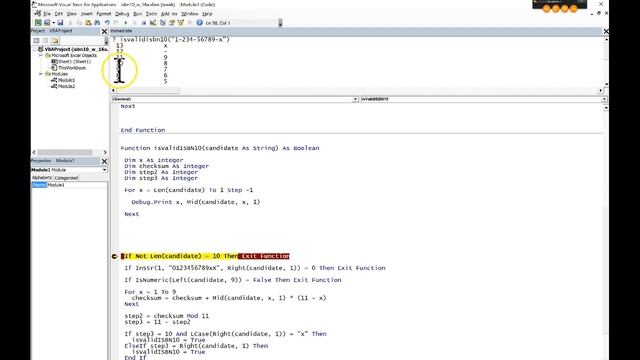Click View Code icon in Project pane

pyautogui.click(x=36, y=40)
